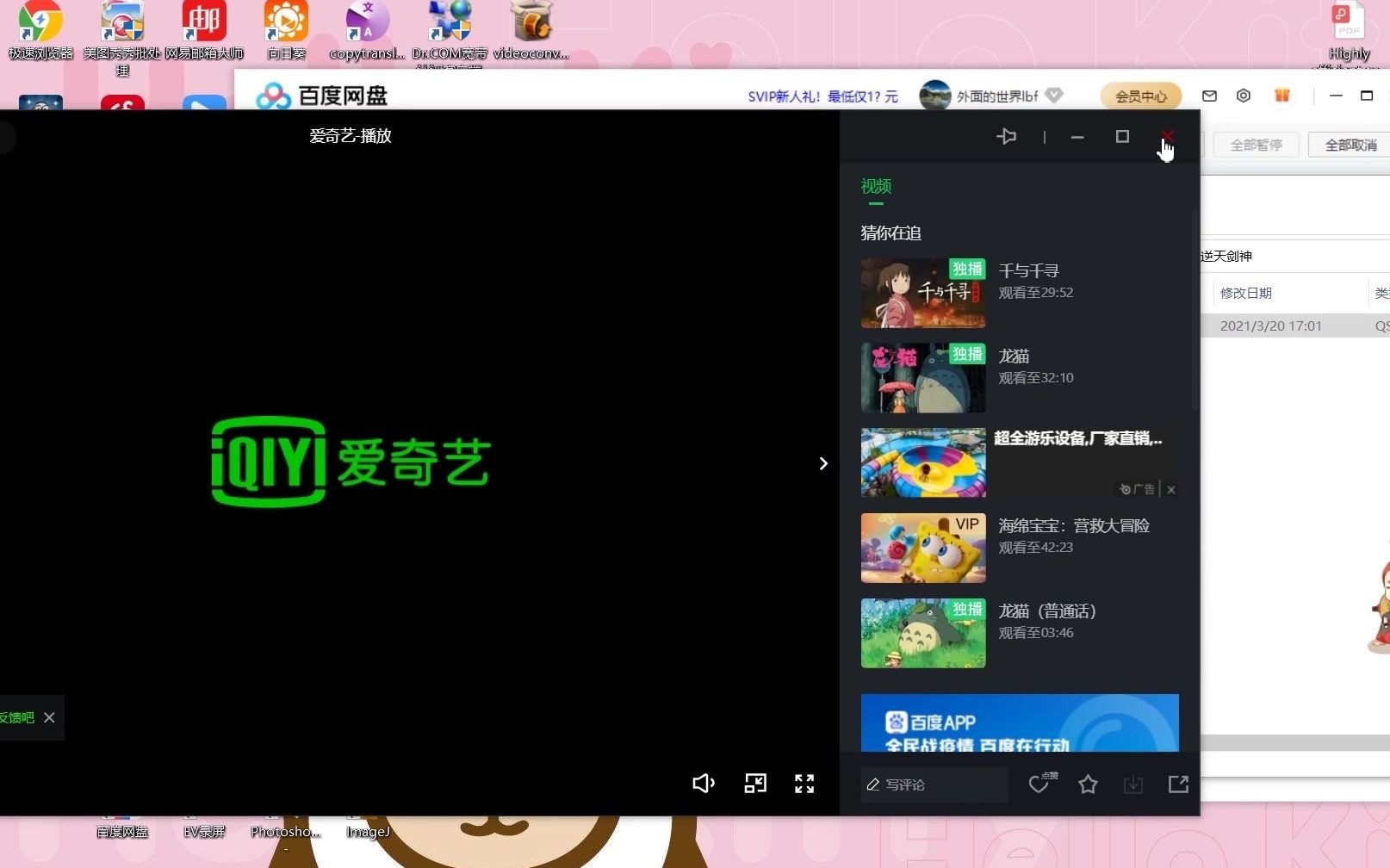1390x868 pixels.
Task: Open the SVIP新人礼 promotion link
Action: coord(821,96)
